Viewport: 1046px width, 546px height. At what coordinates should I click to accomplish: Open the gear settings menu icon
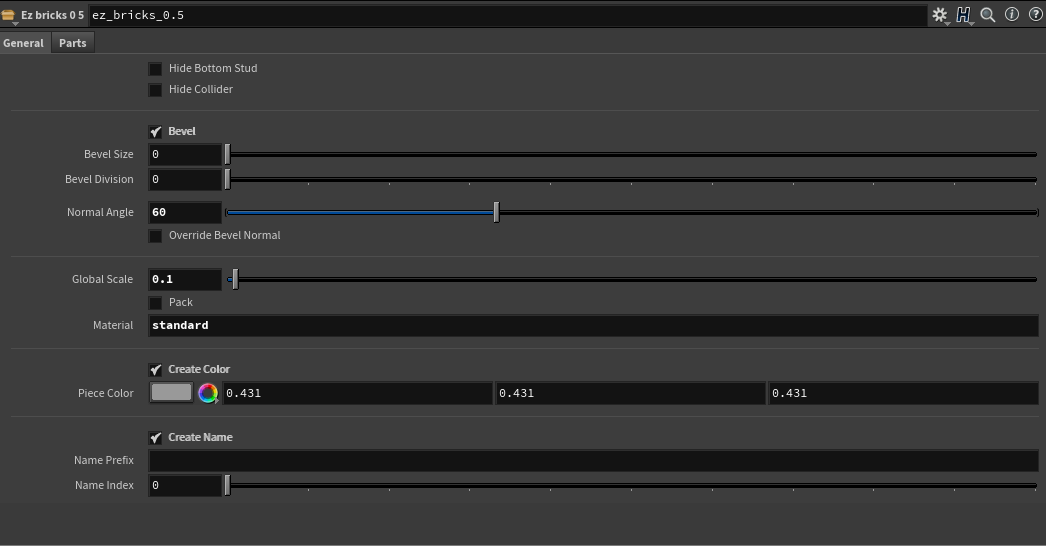tap(939, 15)
